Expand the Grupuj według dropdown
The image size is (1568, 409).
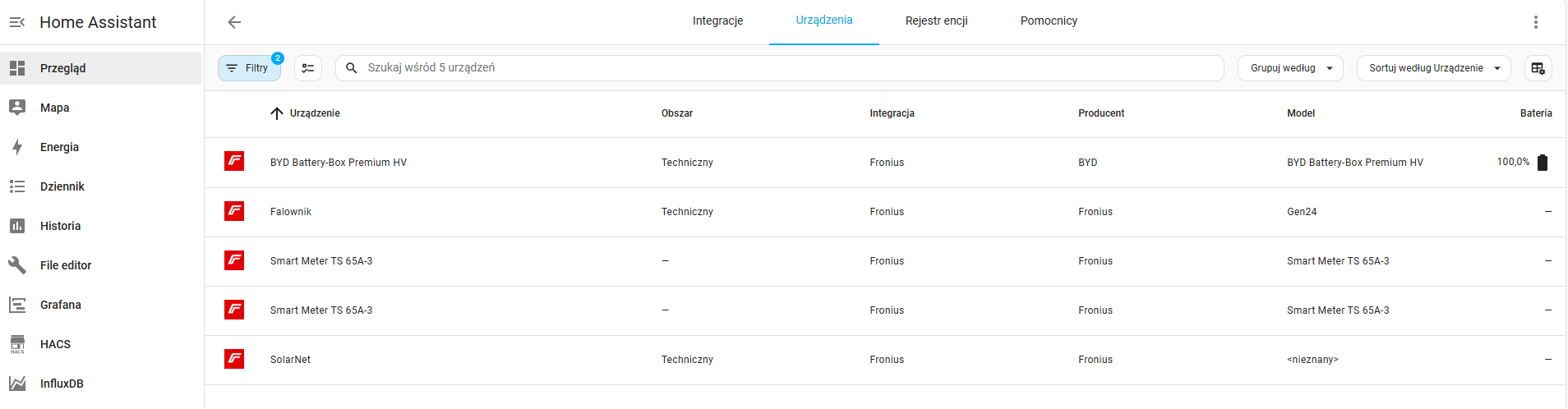(1290, 68)
